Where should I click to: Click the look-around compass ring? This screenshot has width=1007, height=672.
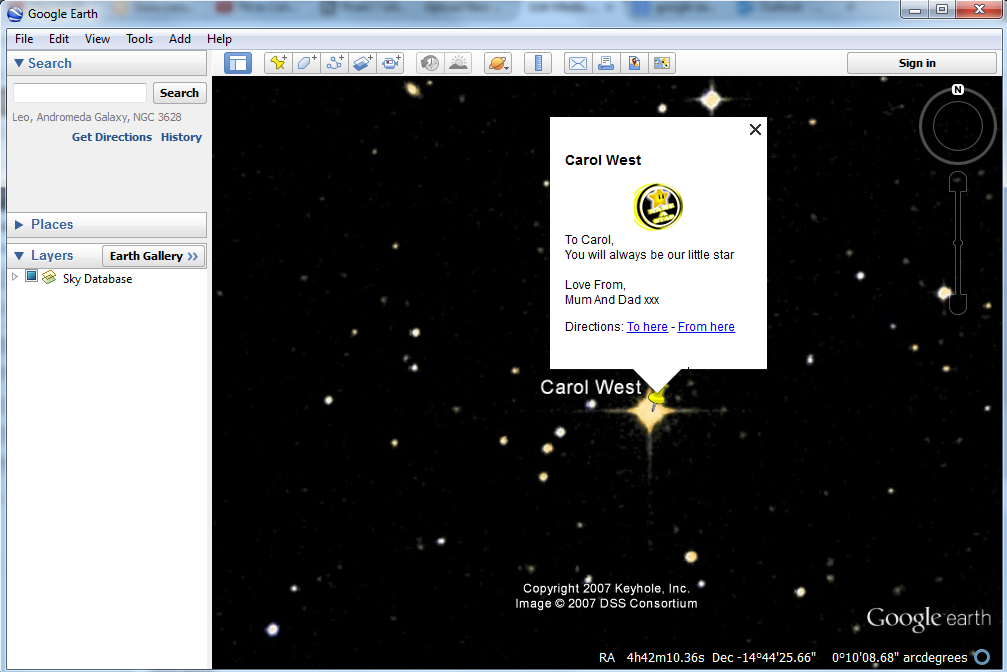(x=958, y=126)
